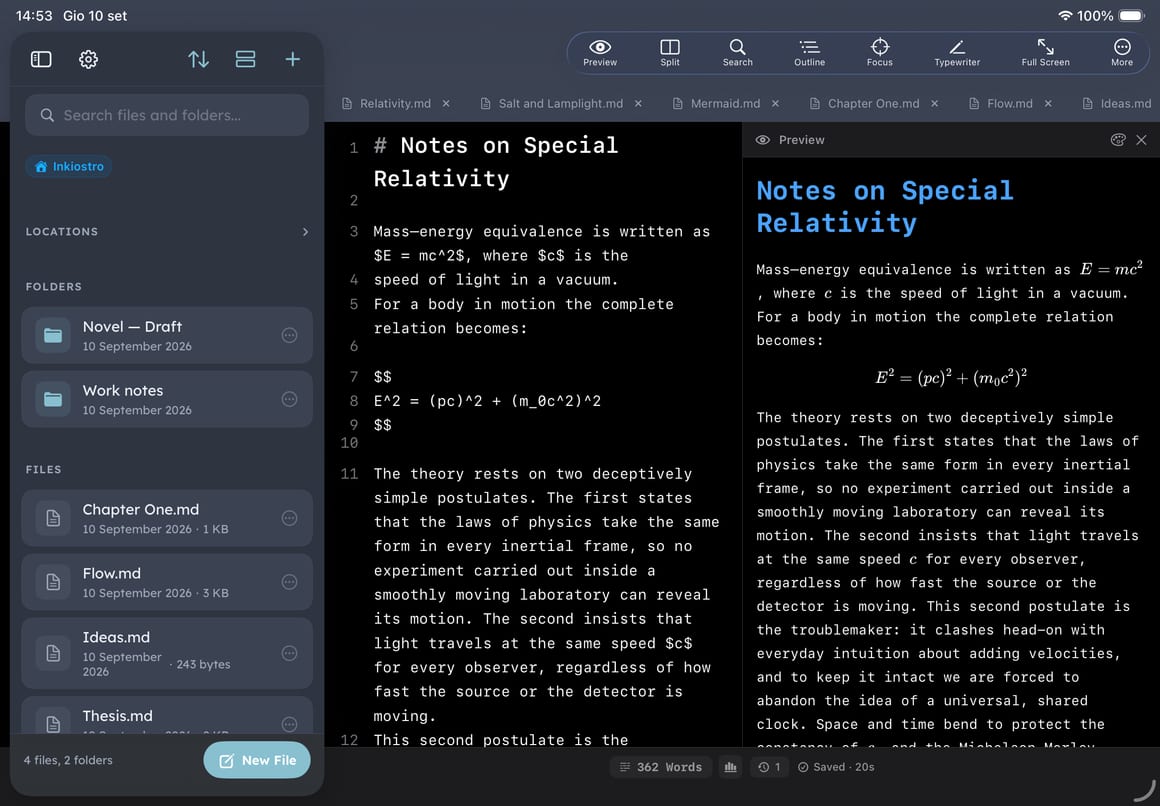This screenshot has height=806, width=1160.
Task: Check the battery 100% indicator
Action: tap(1111, 16)
